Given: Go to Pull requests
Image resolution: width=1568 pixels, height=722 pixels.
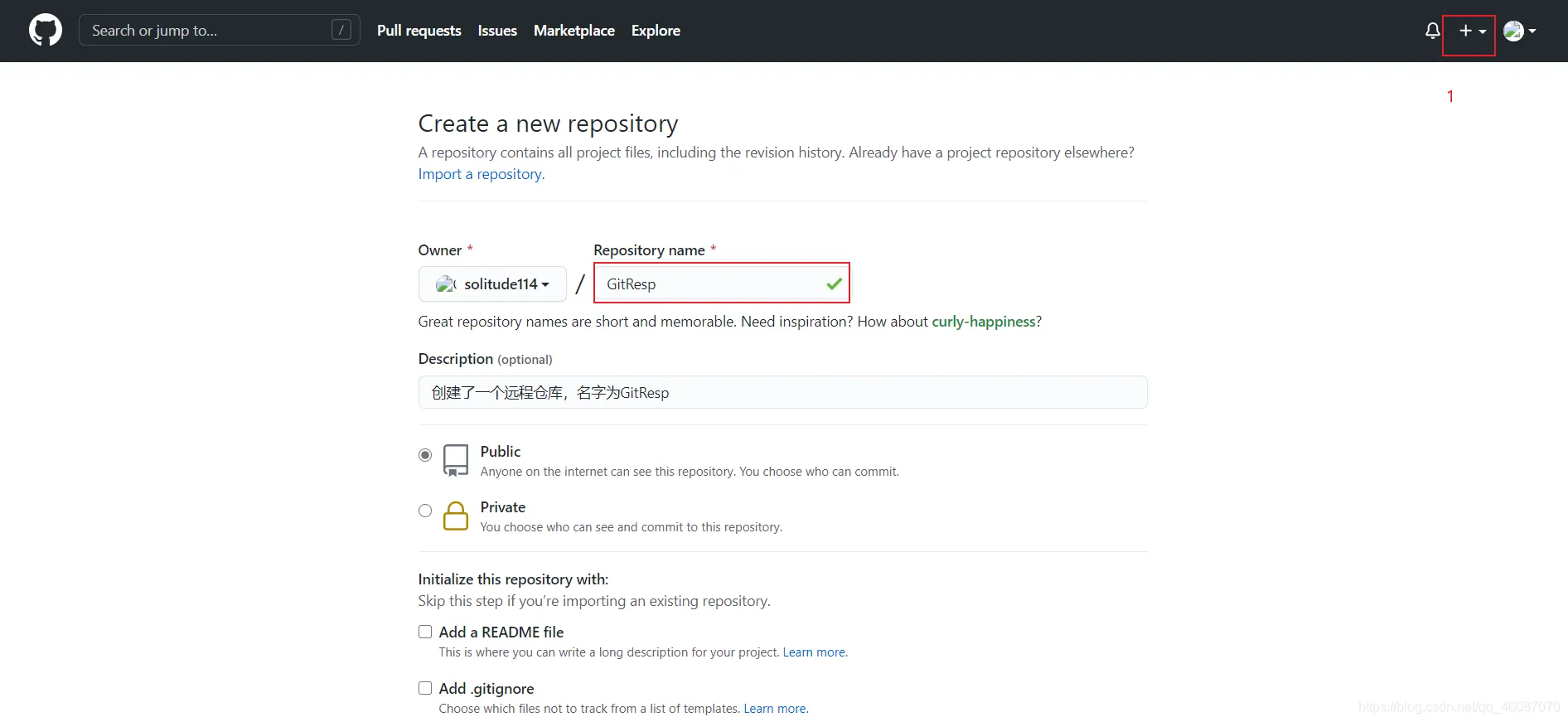Looking at the screenshot, I should [x=419, y=31].
